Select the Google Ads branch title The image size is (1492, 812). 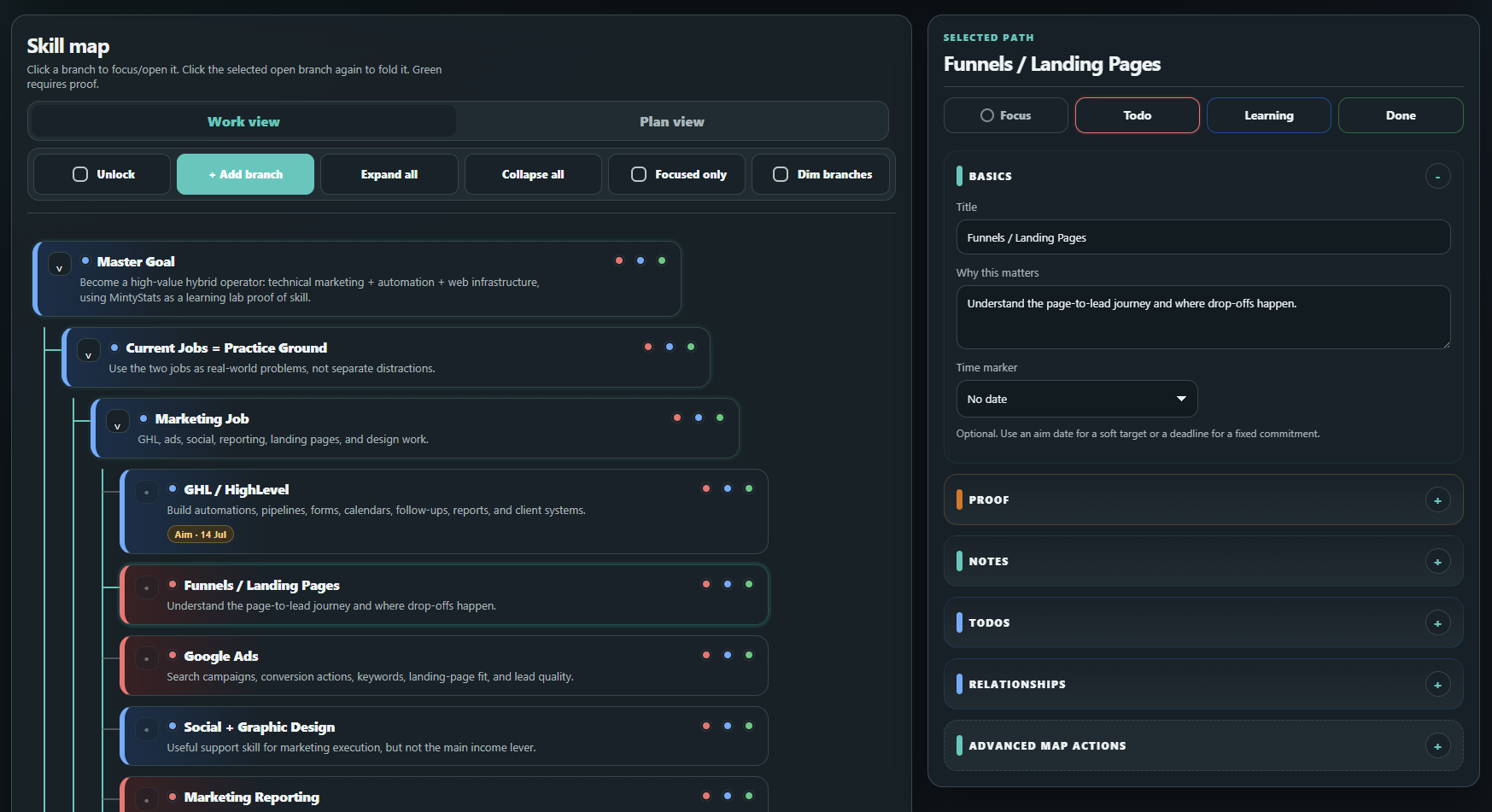click(x=221, y=656)
